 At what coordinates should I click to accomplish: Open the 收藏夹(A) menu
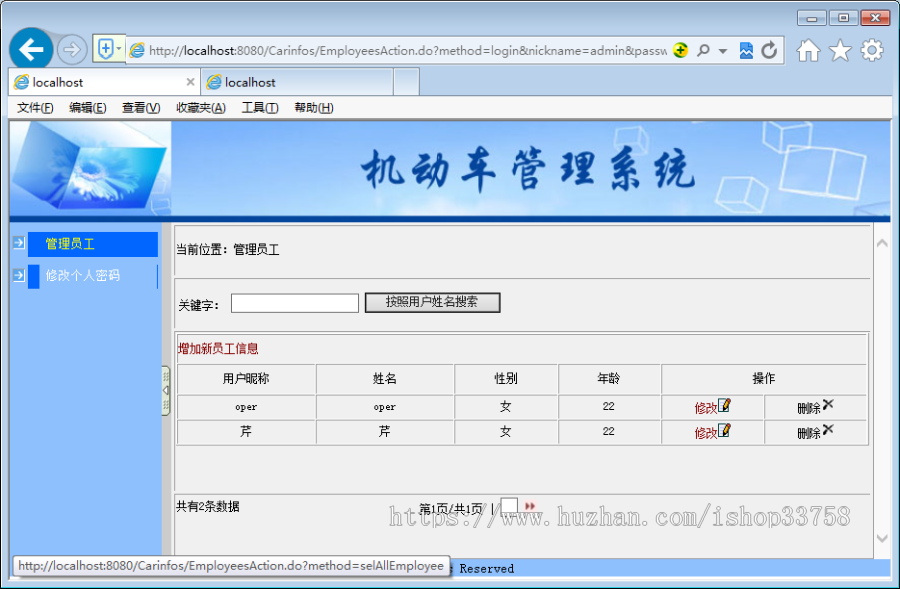click(x=201, y=107)
